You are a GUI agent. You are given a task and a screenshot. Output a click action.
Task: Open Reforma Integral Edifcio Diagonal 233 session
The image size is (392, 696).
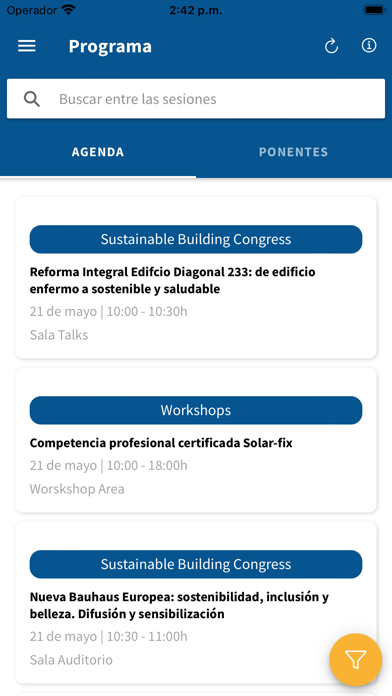[x=196, y=278]
